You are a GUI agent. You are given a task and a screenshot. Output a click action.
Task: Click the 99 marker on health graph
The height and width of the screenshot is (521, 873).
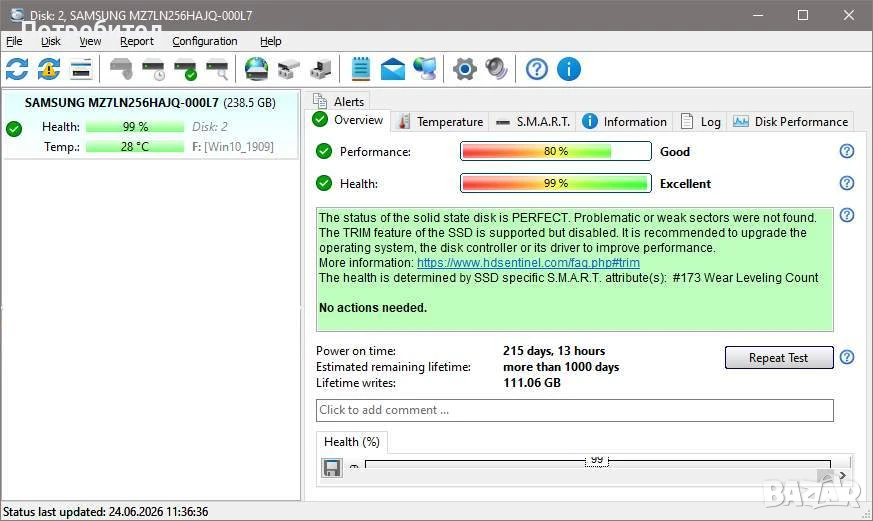[597, 460]
